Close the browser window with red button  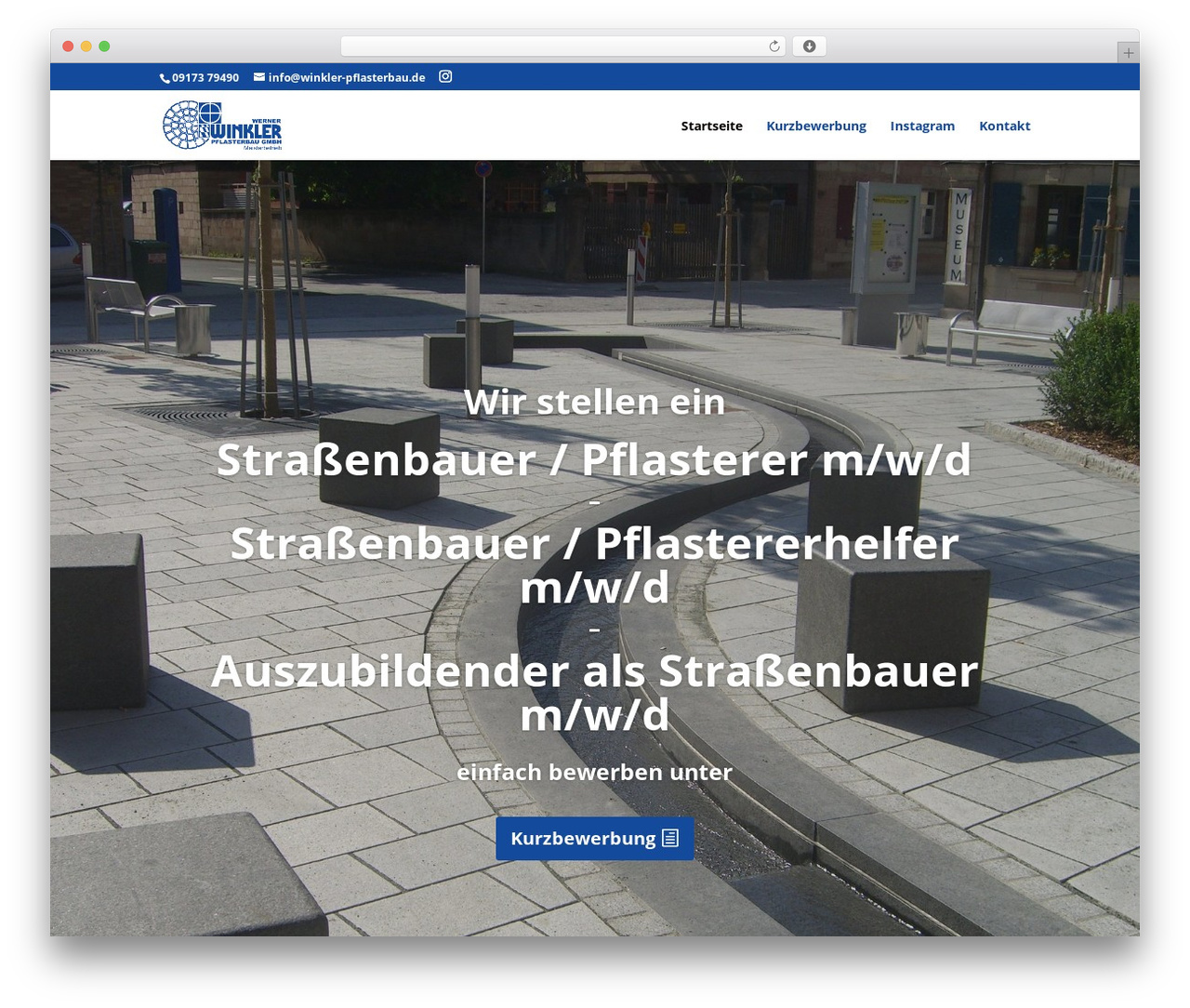tap(68, 46)
